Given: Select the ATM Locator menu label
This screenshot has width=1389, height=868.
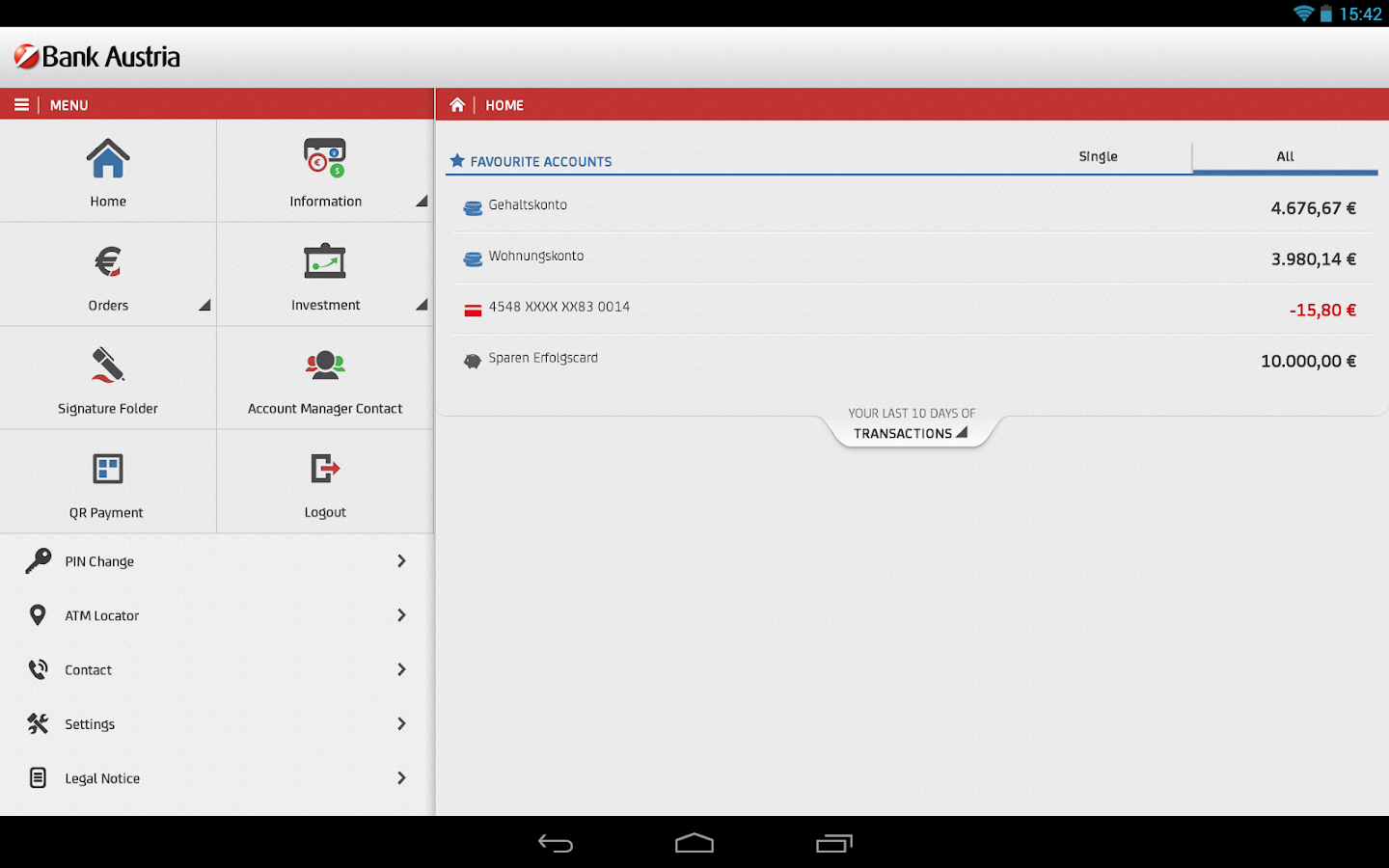Looking at the screenshot, I should [101, 615].
